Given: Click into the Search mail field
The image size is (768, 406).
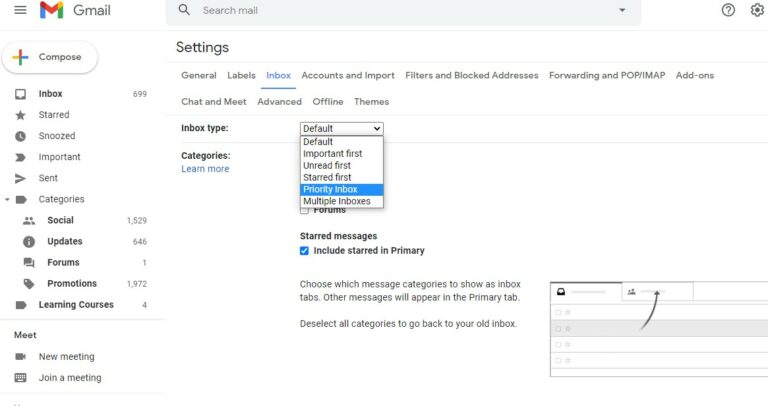Looking at the screenshot, I should tap(400, 10).
